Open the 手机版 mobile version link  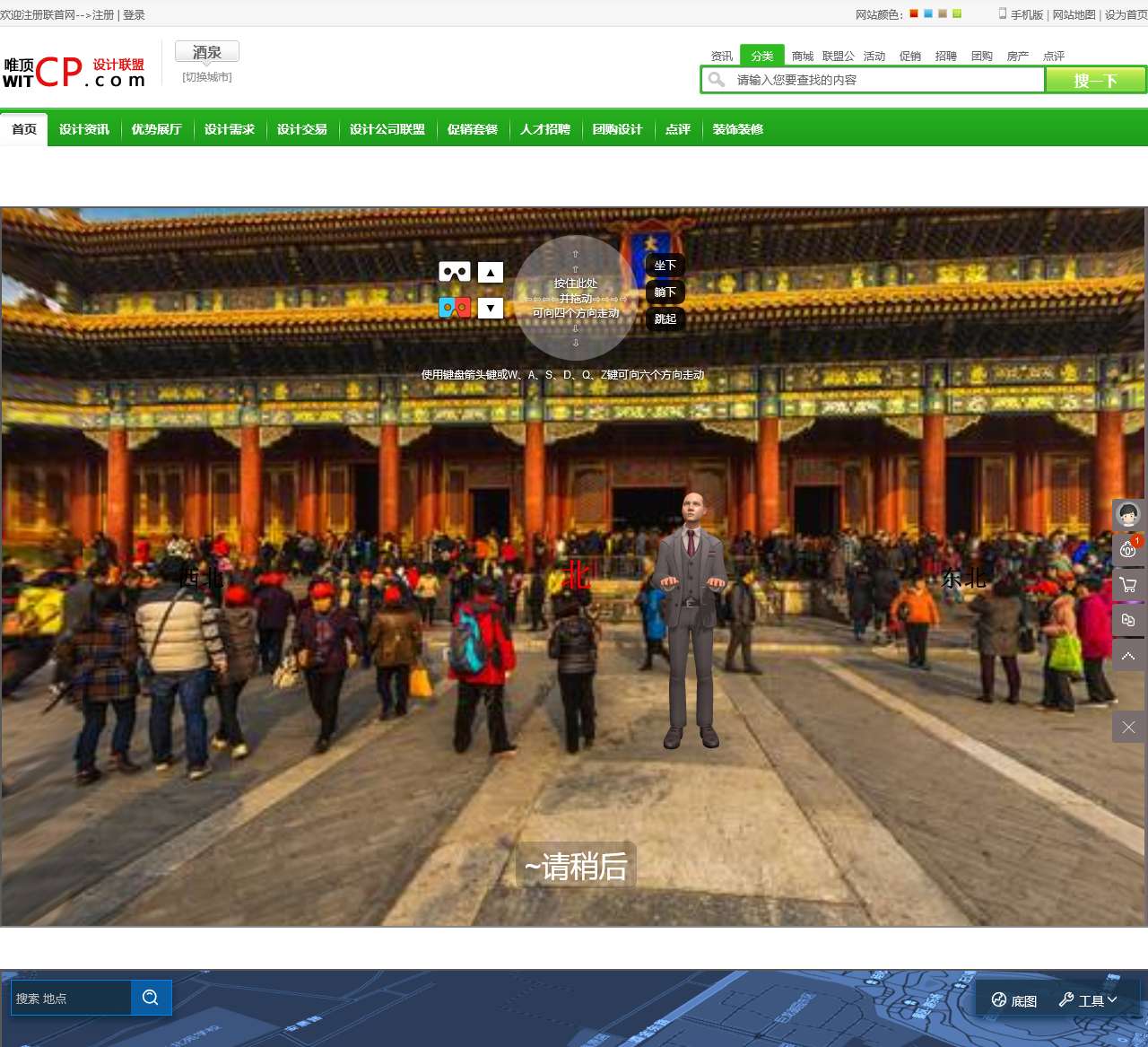click(x=1027, y=14)
